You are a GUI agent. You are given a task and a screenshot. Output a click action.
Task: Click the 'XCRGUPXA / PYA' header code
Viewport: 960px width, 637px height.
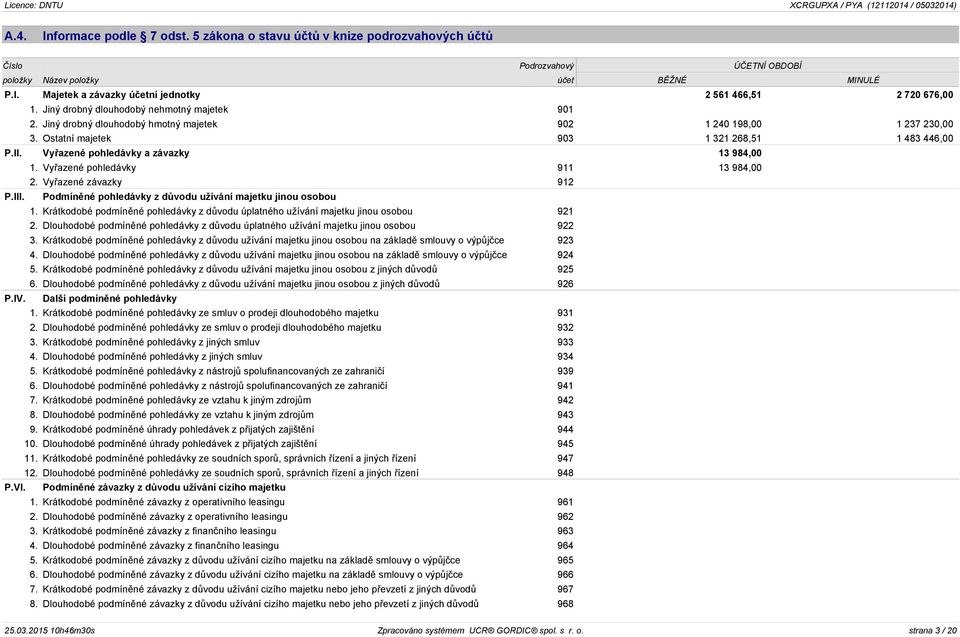(826, 6)
